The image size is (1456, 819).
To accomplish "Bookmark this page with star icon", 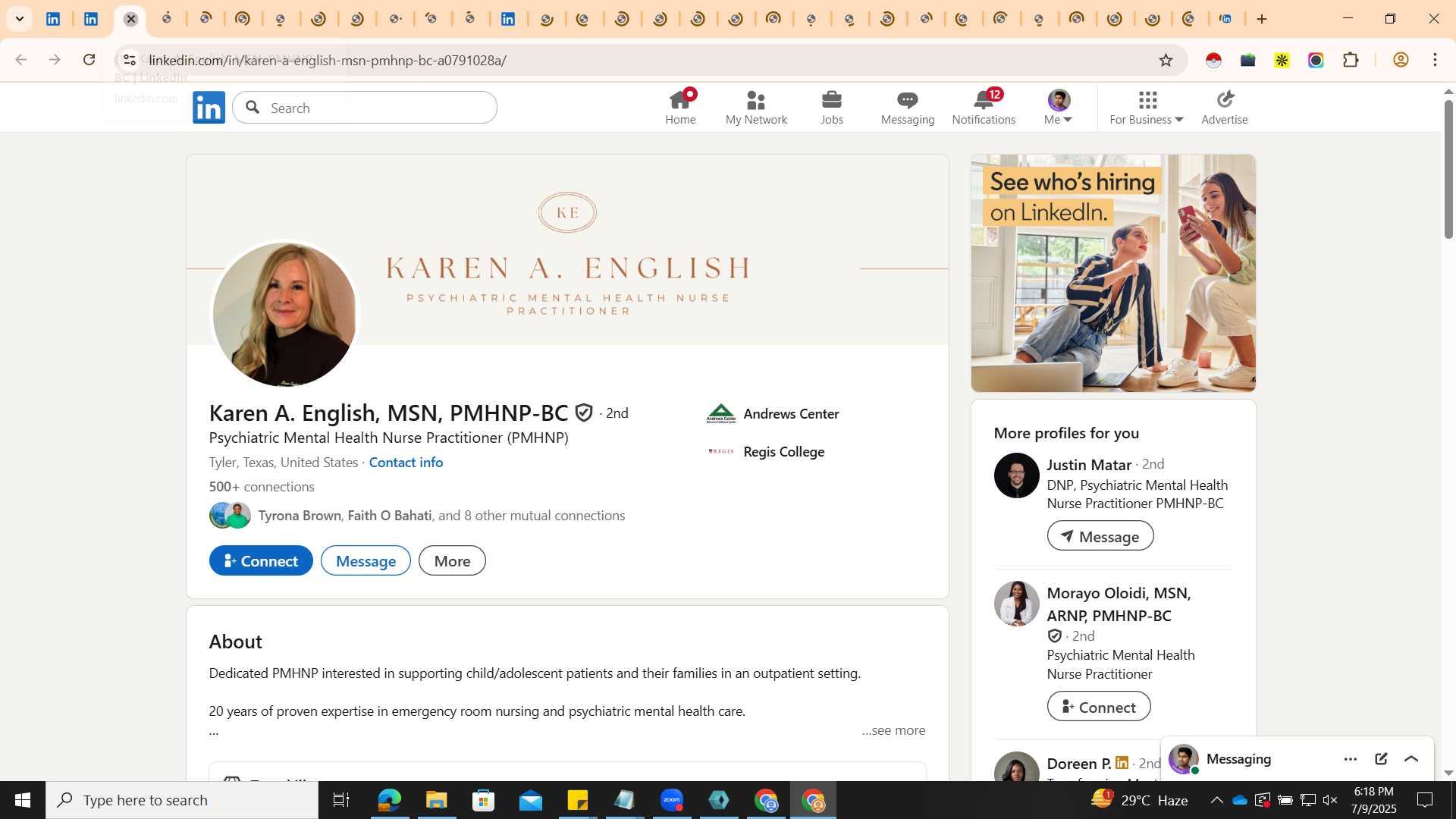I will 1166,60.
